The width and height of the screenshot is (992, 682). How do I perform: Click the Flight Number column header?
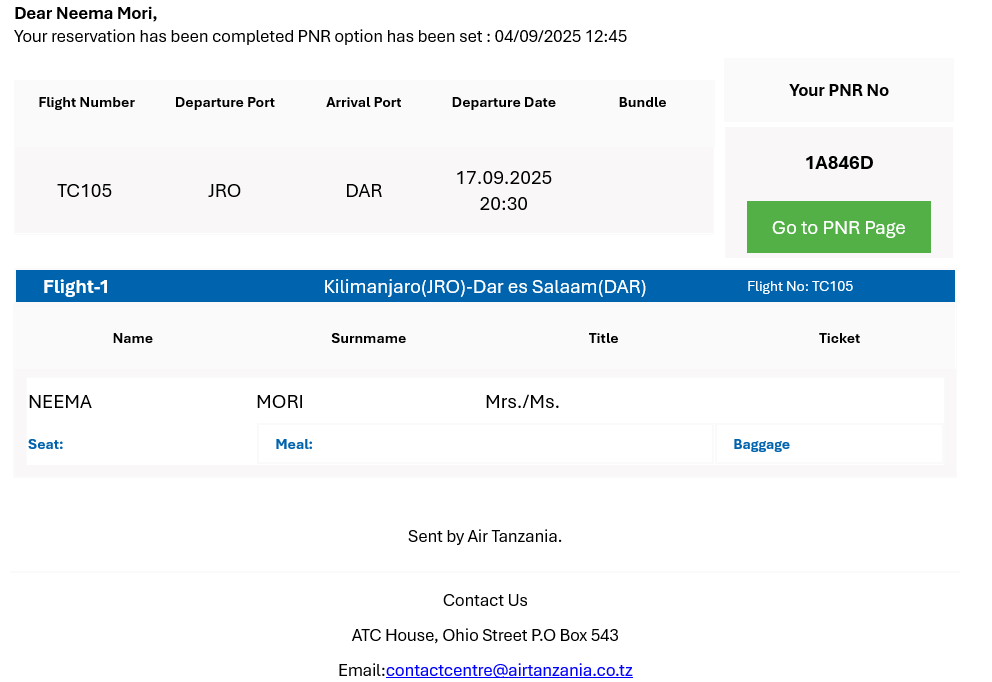pyautogui.click(x=86, y=102)
